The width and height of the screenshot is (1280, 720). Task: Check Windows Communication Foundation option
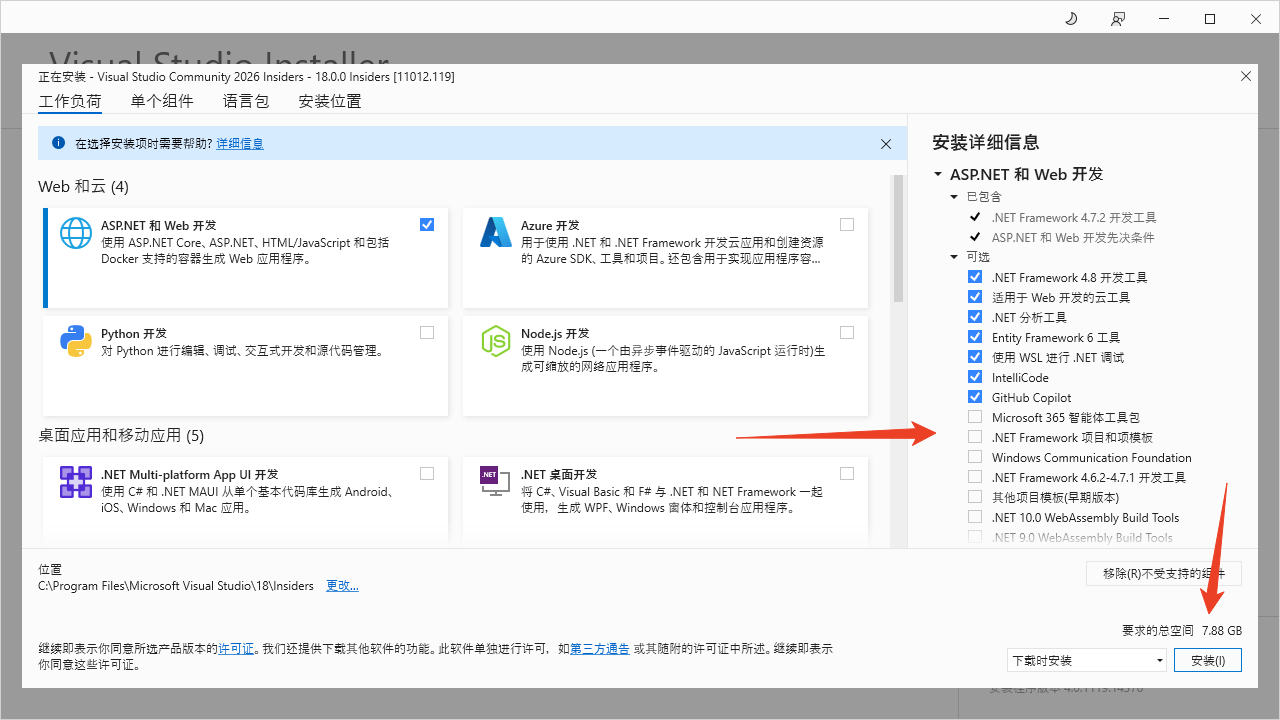click(x=975, y=457)
